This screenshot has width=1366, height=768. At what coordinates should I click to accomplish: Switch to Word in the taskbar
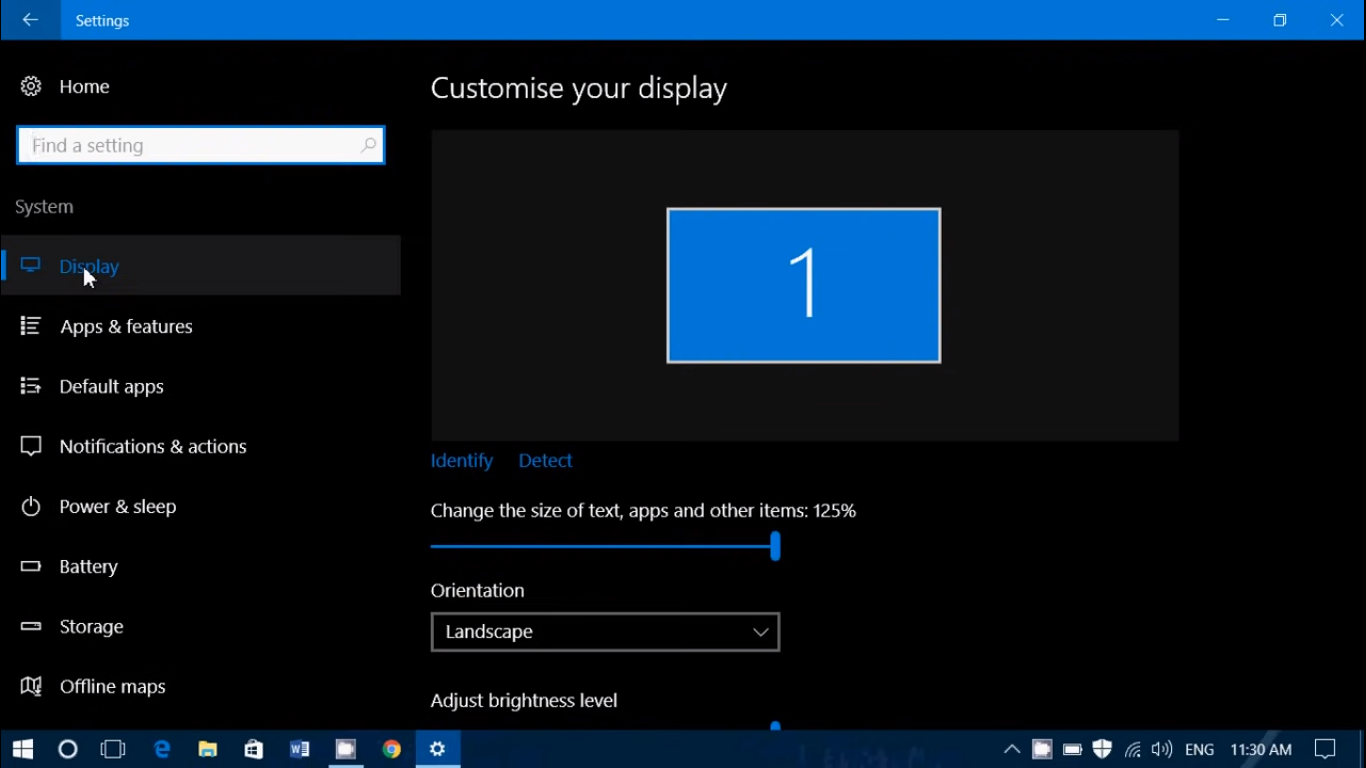point(300,749)
